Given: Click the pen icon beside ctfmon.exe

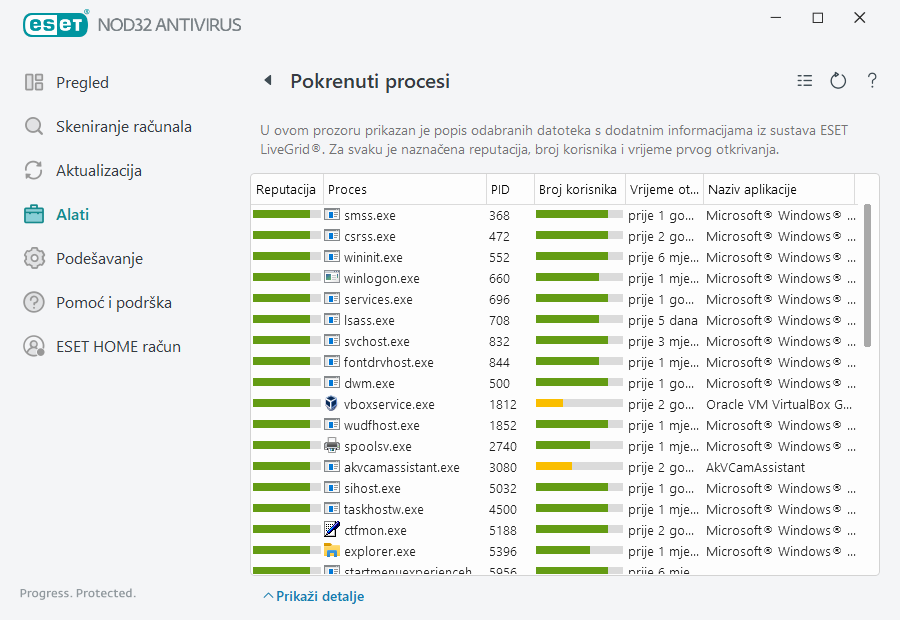Looking at the screenshot, I should [332, 530].
